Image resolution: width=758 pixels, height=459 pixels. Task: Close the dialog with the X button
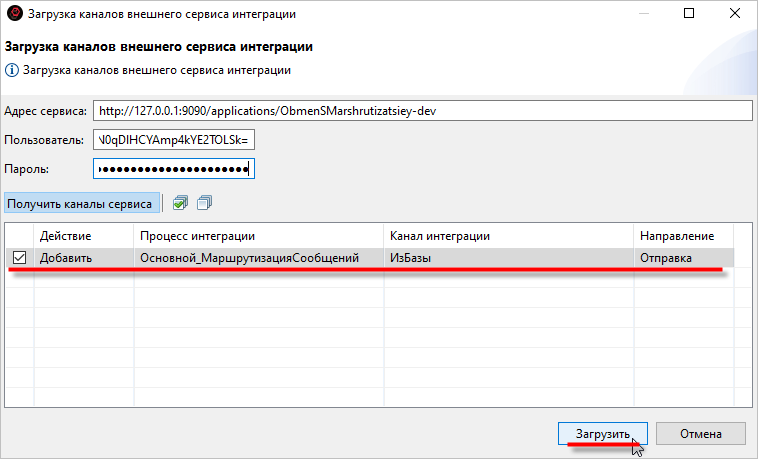coord(734,15)
